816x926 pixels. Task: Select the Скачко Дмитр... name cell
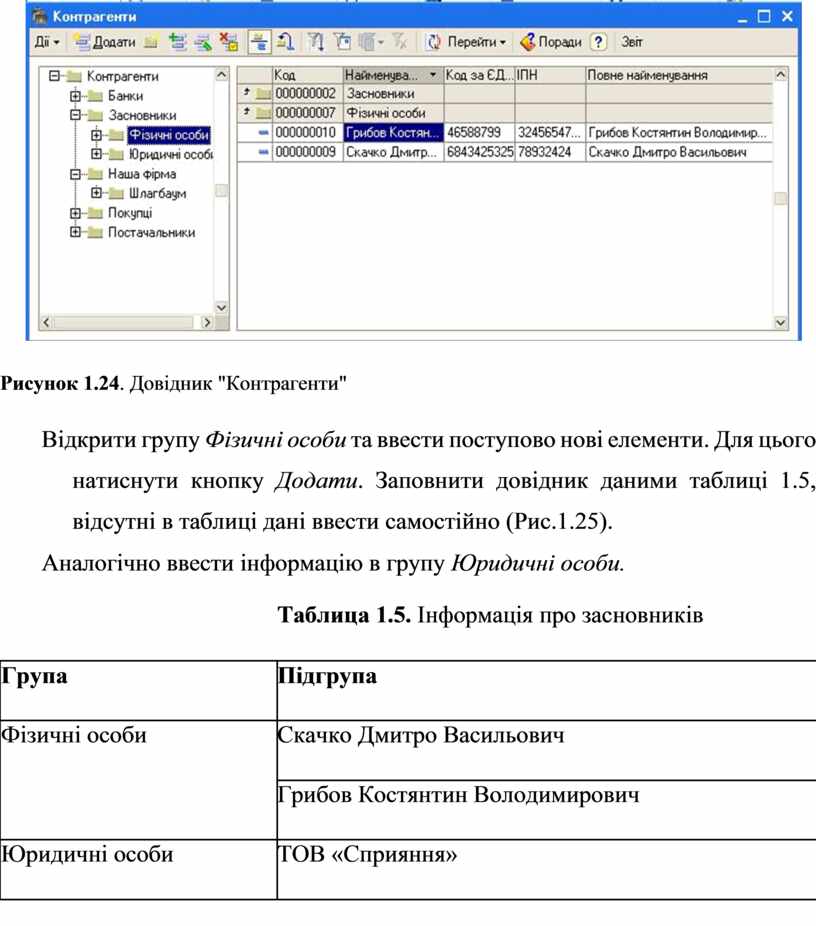click(393, 152)
